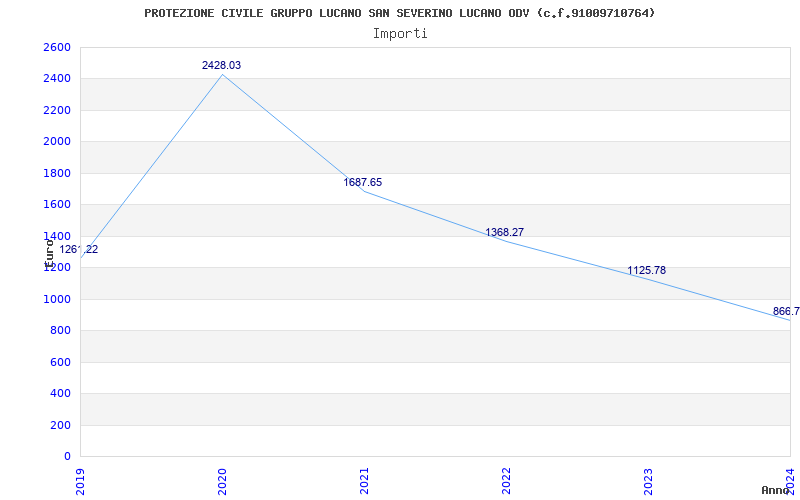Click the 1600 y-axis value
Viewport: 800px width, 500px height.
pos(57,205)
